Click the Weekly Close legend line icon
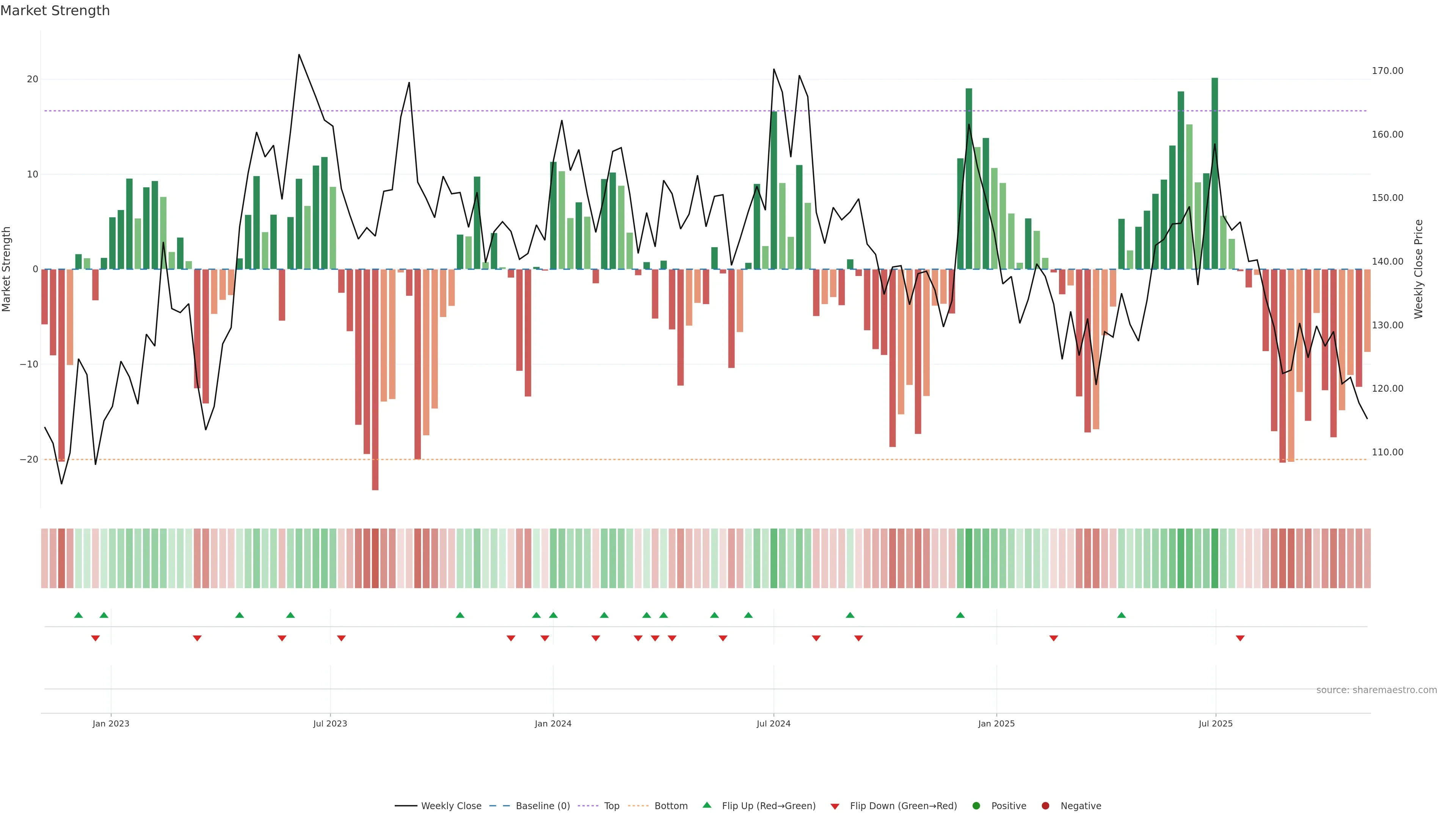Image resolution: width=1456 pixels, height=819 pixels. [x=406, y=806]
